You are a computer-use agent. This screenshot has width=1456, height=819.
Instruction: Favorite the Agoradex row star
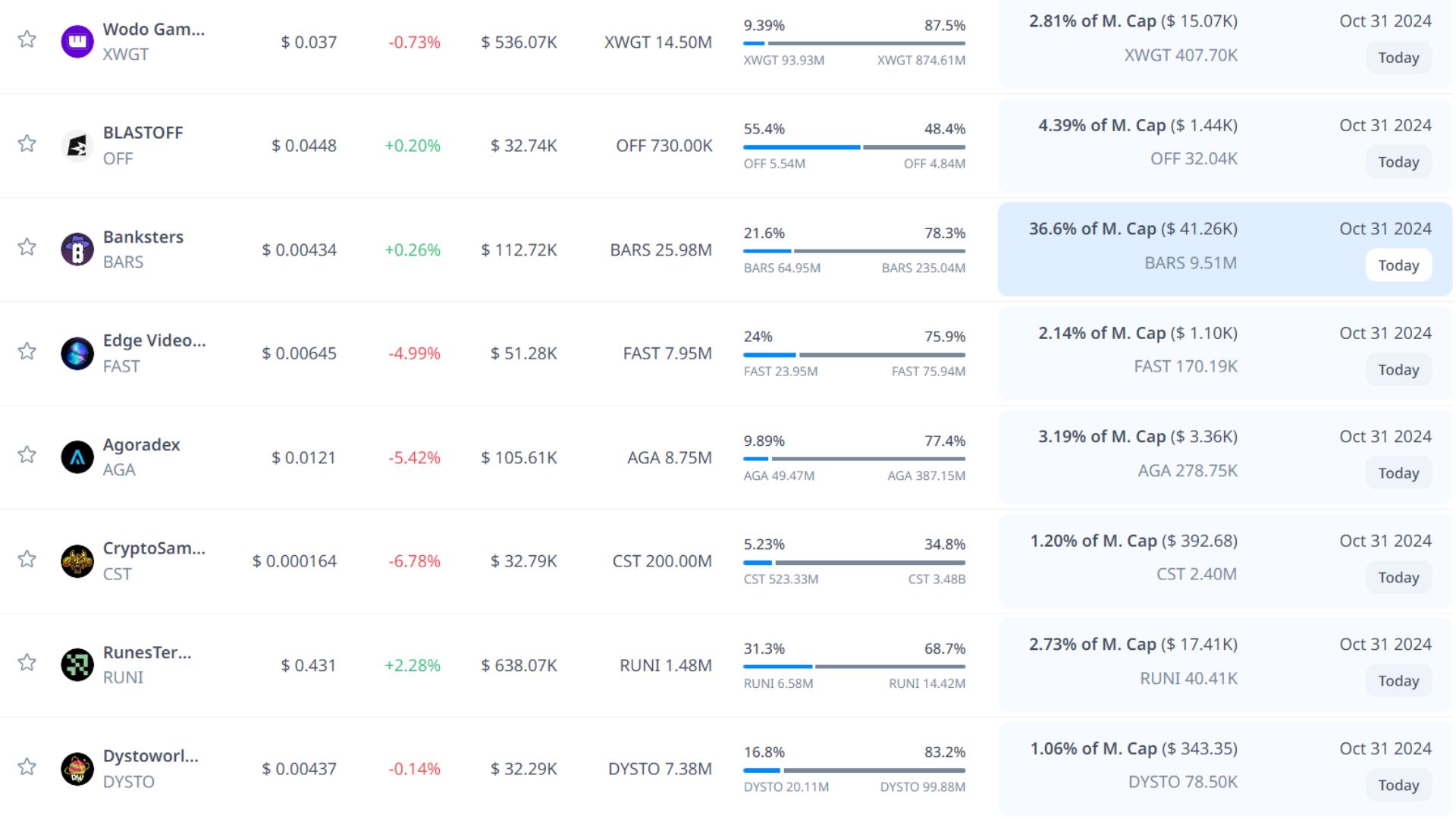click(27, 455)
